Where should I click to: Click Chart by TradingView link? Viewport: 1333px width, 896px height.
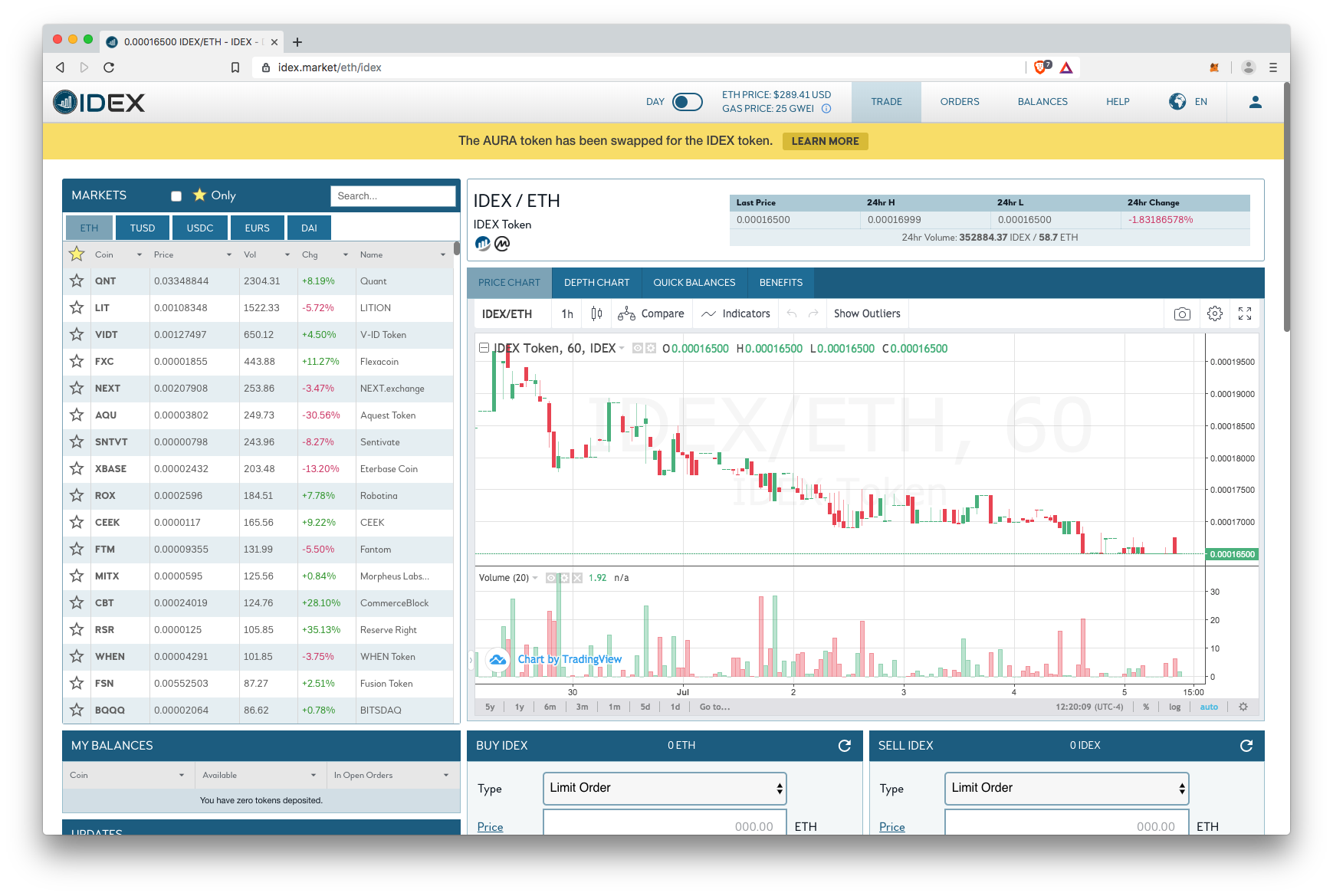click(x=570, y=659)
